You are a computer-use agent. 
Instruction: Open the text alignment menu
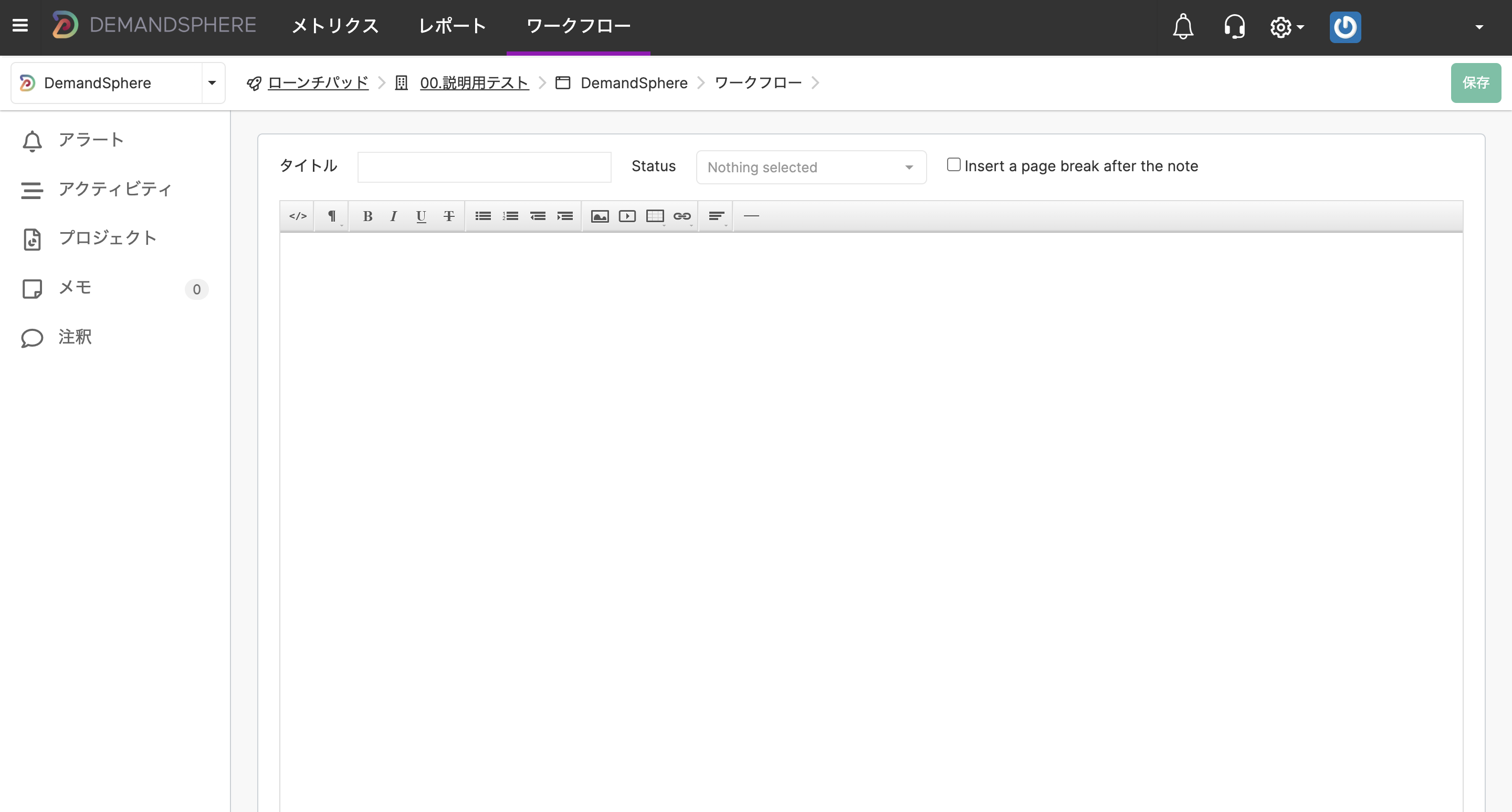[716, 216]
